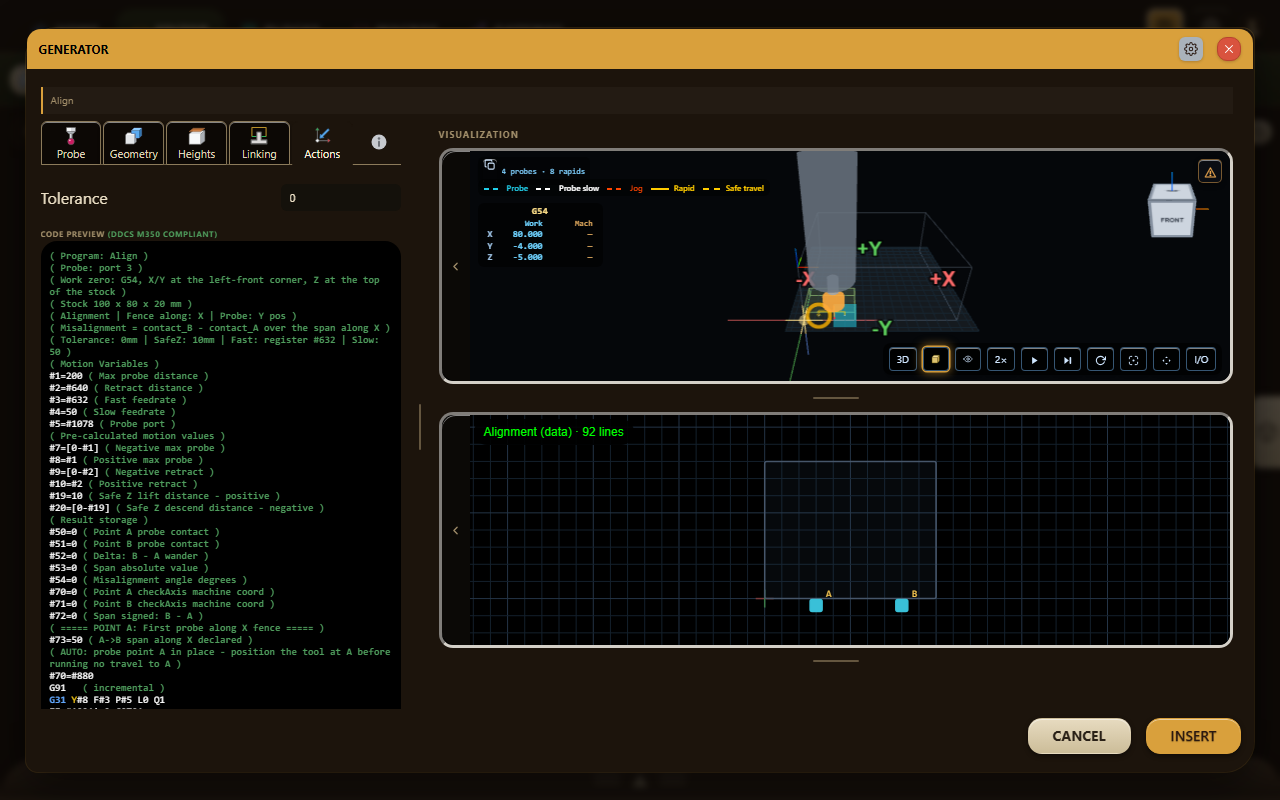Screen dimensions: 1280x800
Task: Change the 2× playback speed
Action: 1001,359
